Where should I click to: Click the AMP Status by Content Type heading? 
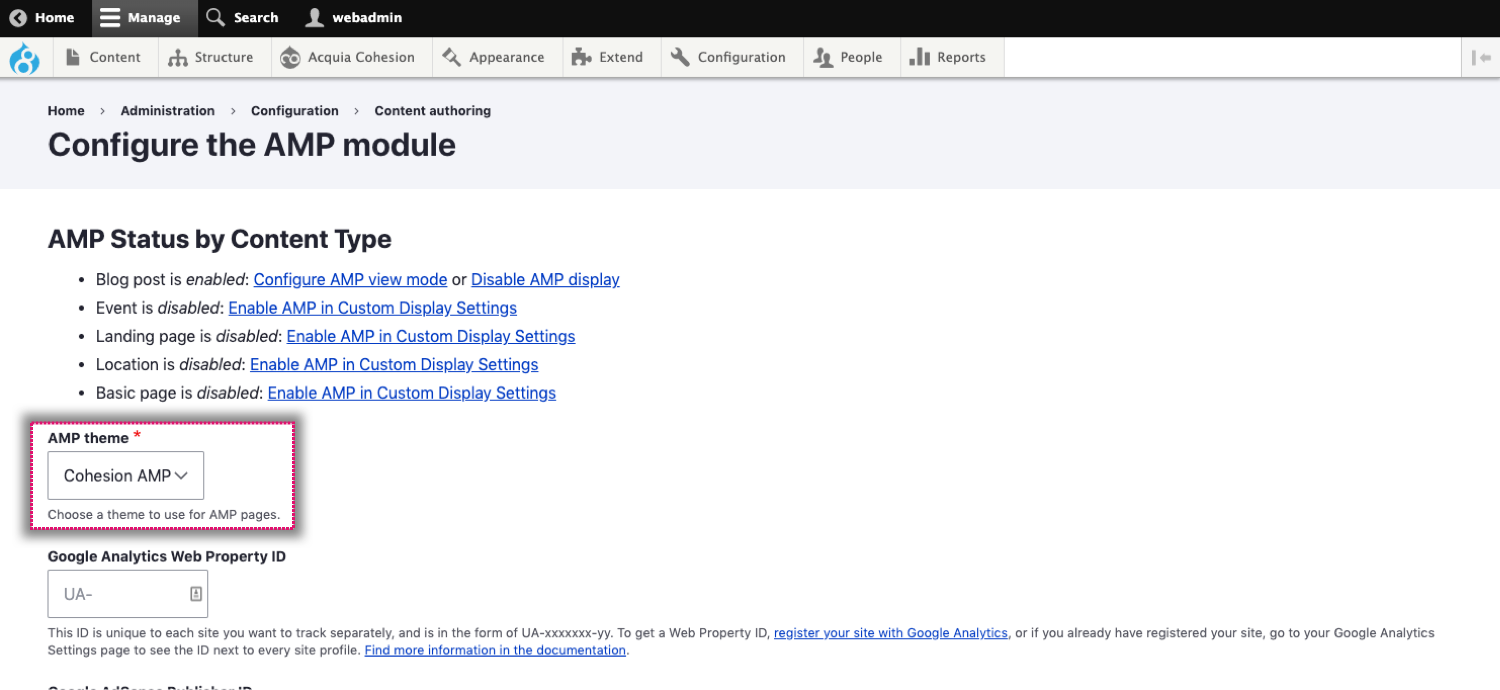pyautogui.click(x=220, y=240)
